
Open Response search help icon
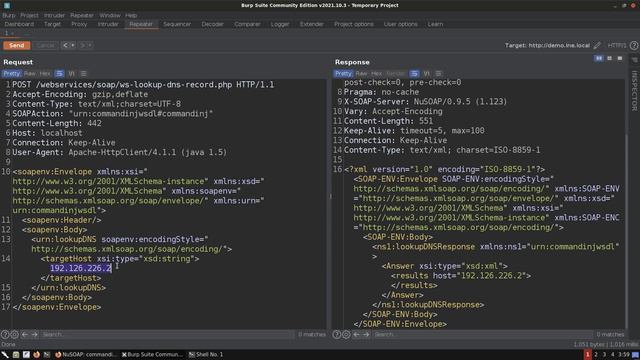click(336, 334)
